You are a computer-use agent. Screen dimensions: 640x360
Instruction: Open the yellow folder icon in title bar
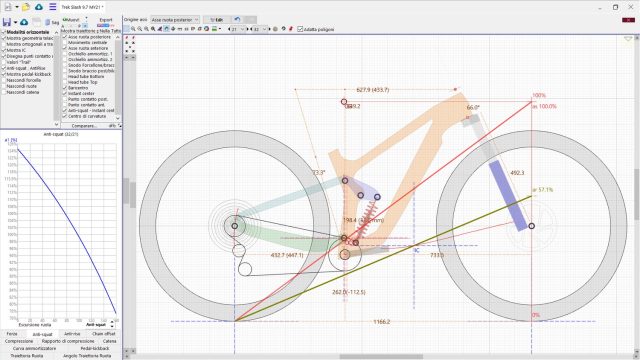[x=26, y=7]
